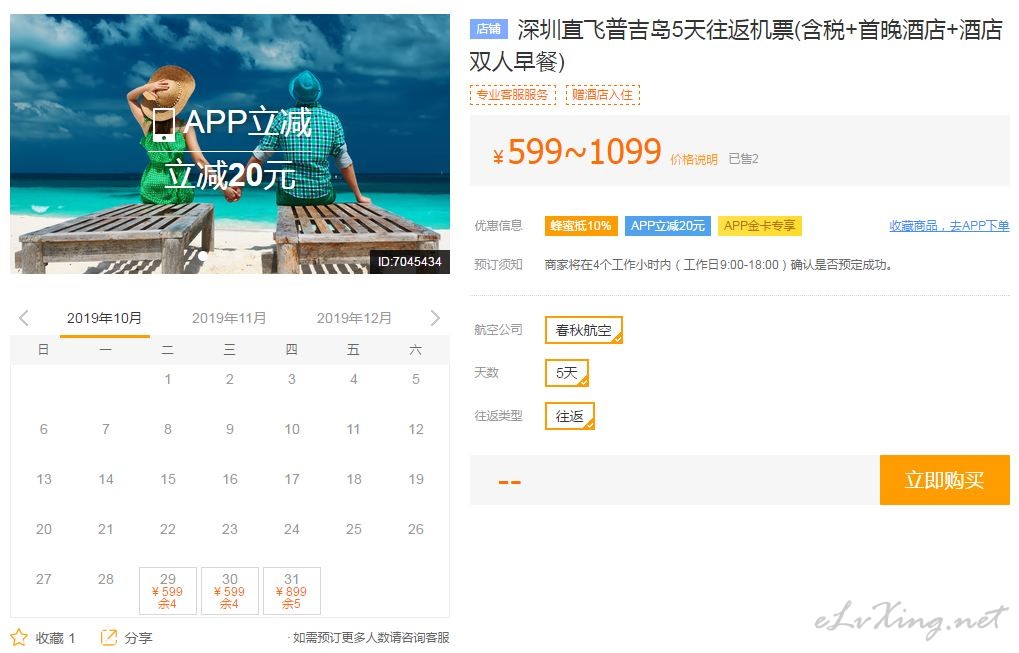Screen dimensions: 1019x653
Task: Click price range 599~1099
Action: 577,151
